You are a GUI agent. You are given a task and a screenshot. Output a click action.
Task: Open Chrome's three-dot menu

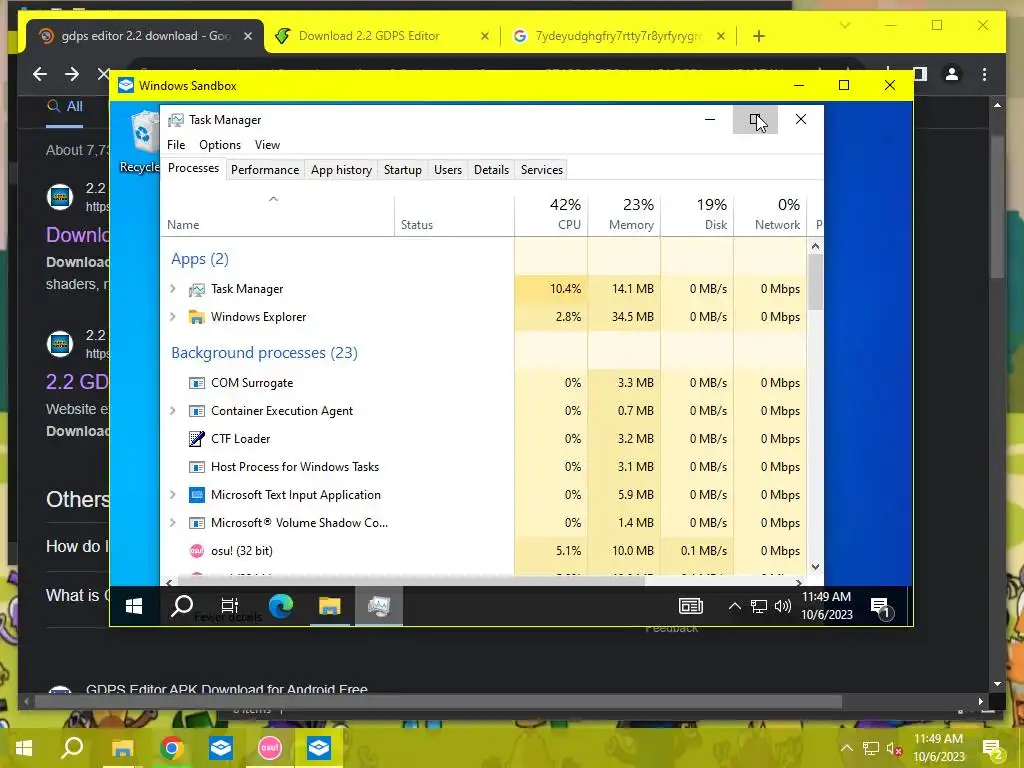tap(984, 74)
